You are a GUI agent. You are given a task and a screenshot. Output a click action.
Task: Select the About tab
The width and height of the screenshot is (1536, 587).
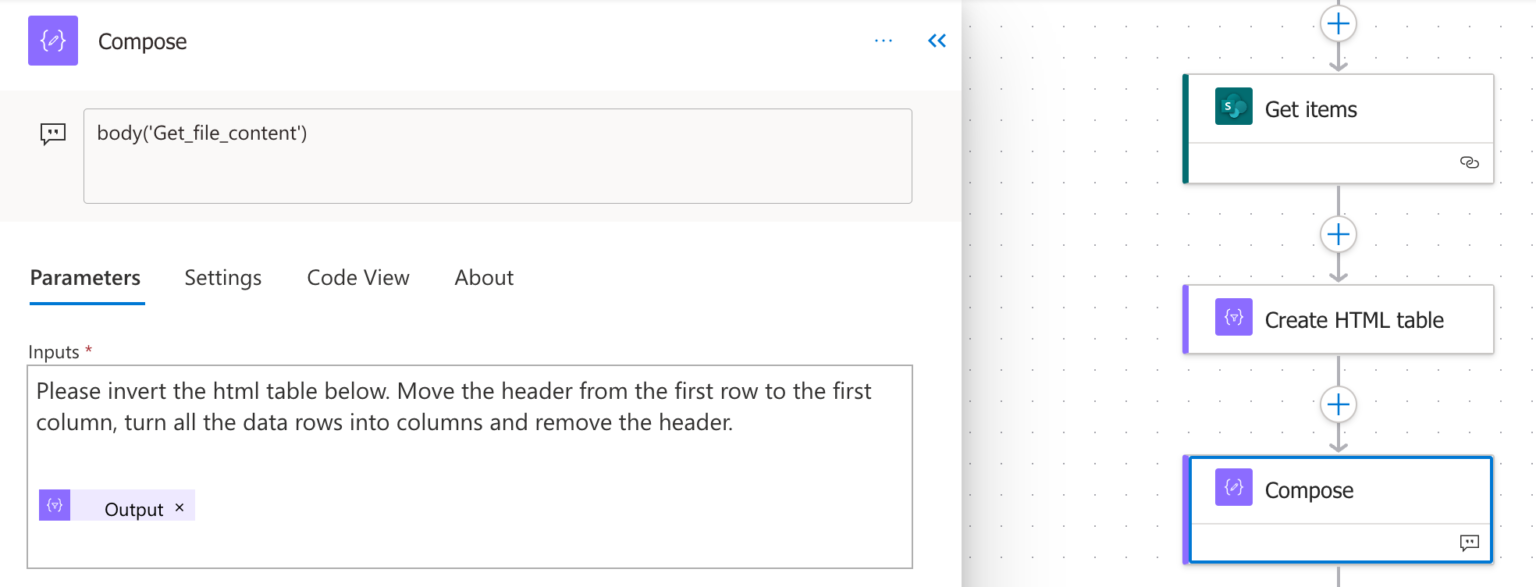[484, 278]
